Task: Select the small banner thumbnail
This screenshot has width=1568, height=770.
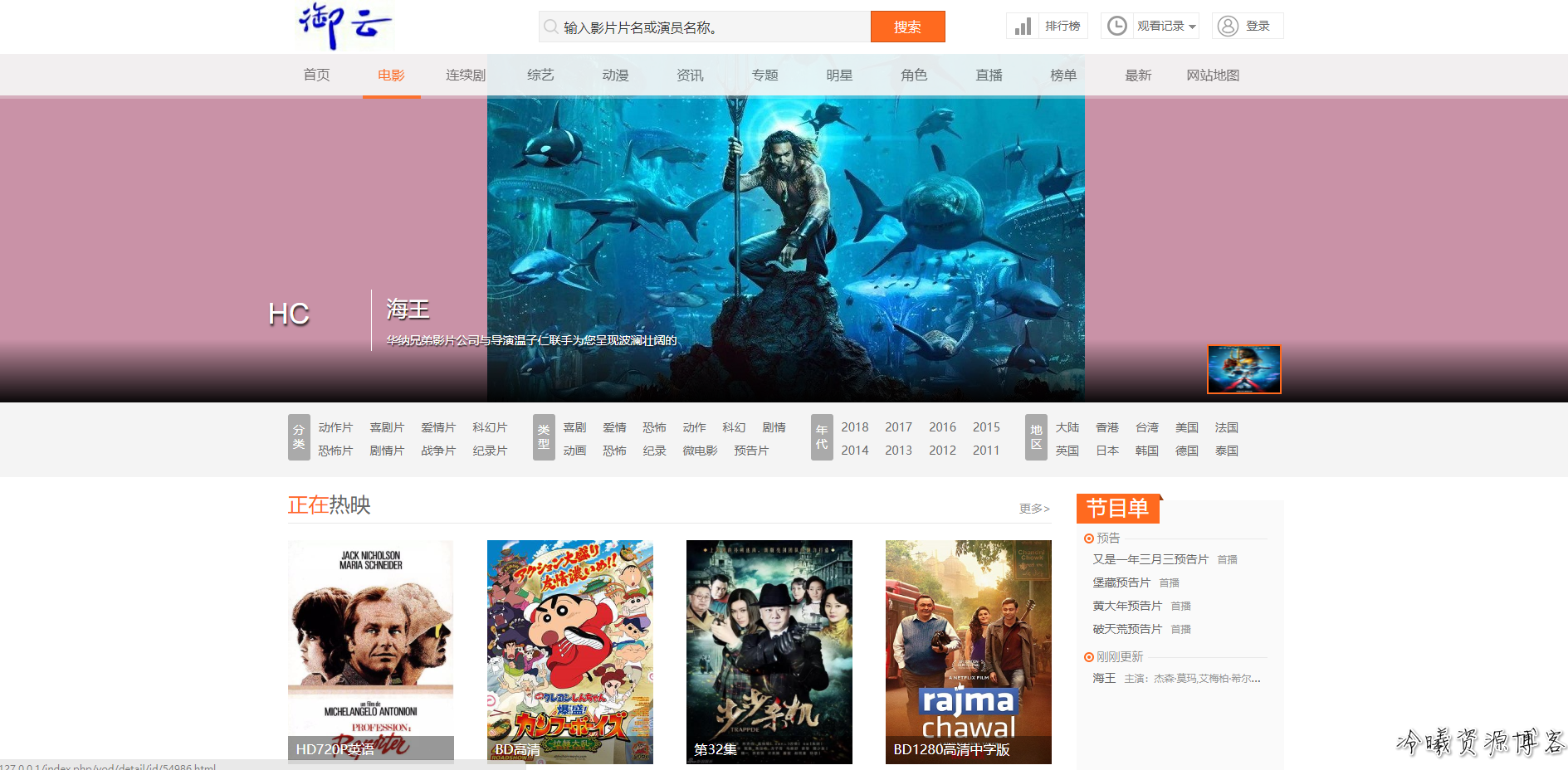Action: click(x=1243, y=369)
